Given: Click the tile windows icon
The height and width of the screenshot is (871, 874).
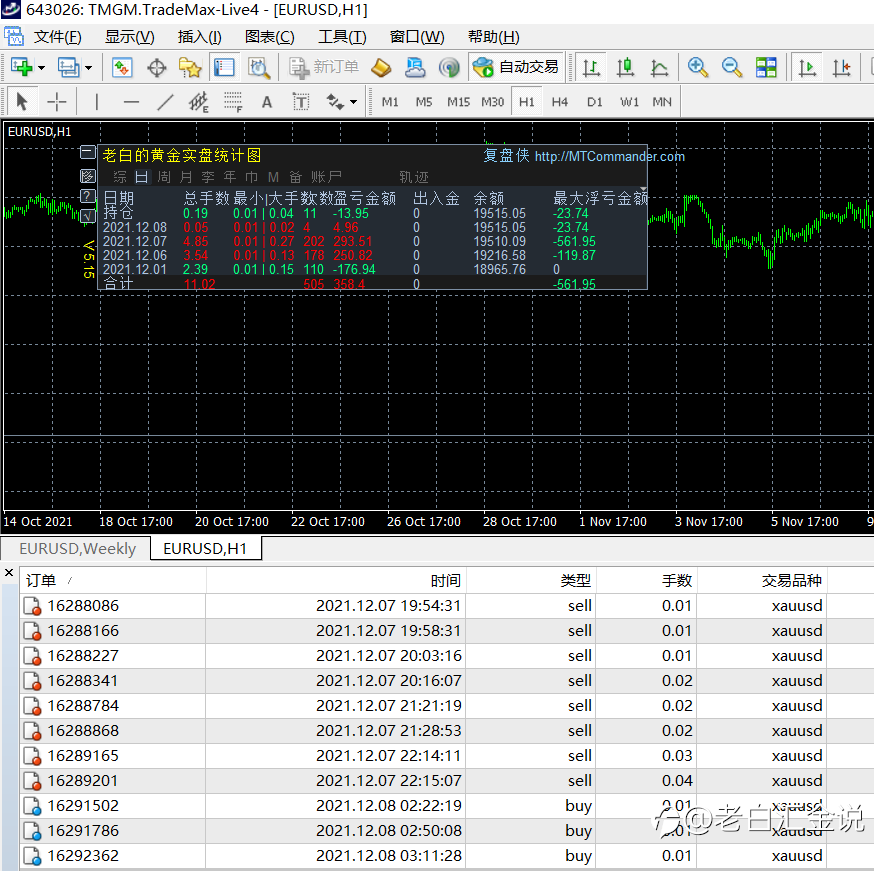Looking at the screenshot, I should coord(766,67).
